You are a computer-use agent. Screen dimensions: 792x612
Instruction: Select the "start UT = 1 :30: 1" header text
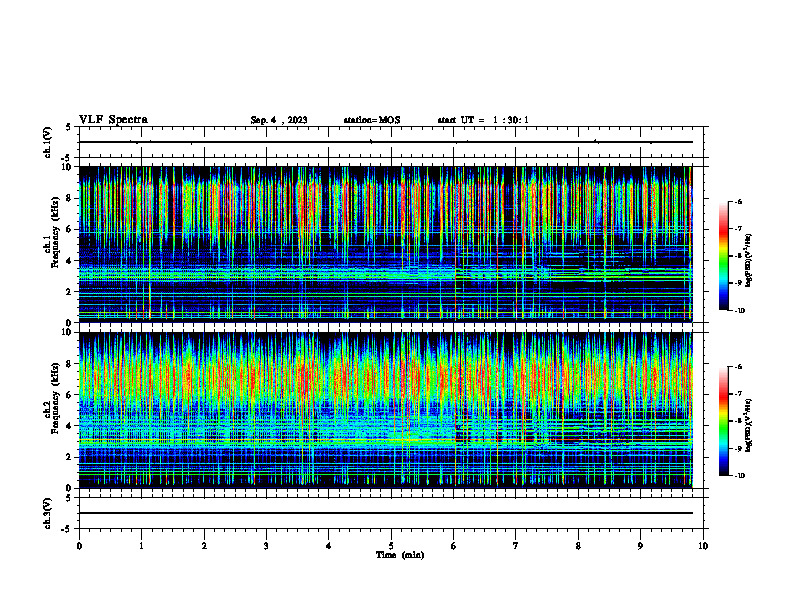click(x=483, y=120)
